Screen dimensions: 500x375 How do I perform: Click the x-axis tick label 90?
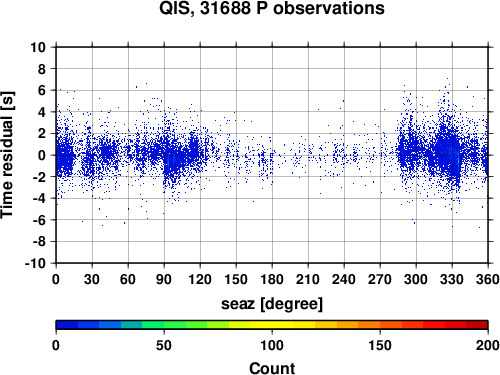(164, 279)
